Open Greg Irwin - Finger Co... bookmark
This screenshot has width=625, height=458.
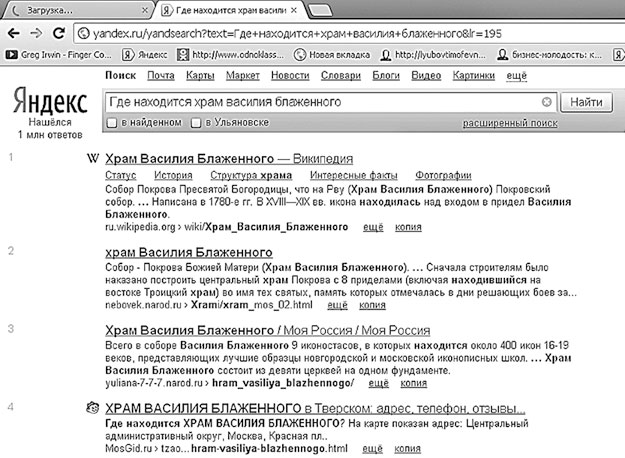[x=59, y=55]
